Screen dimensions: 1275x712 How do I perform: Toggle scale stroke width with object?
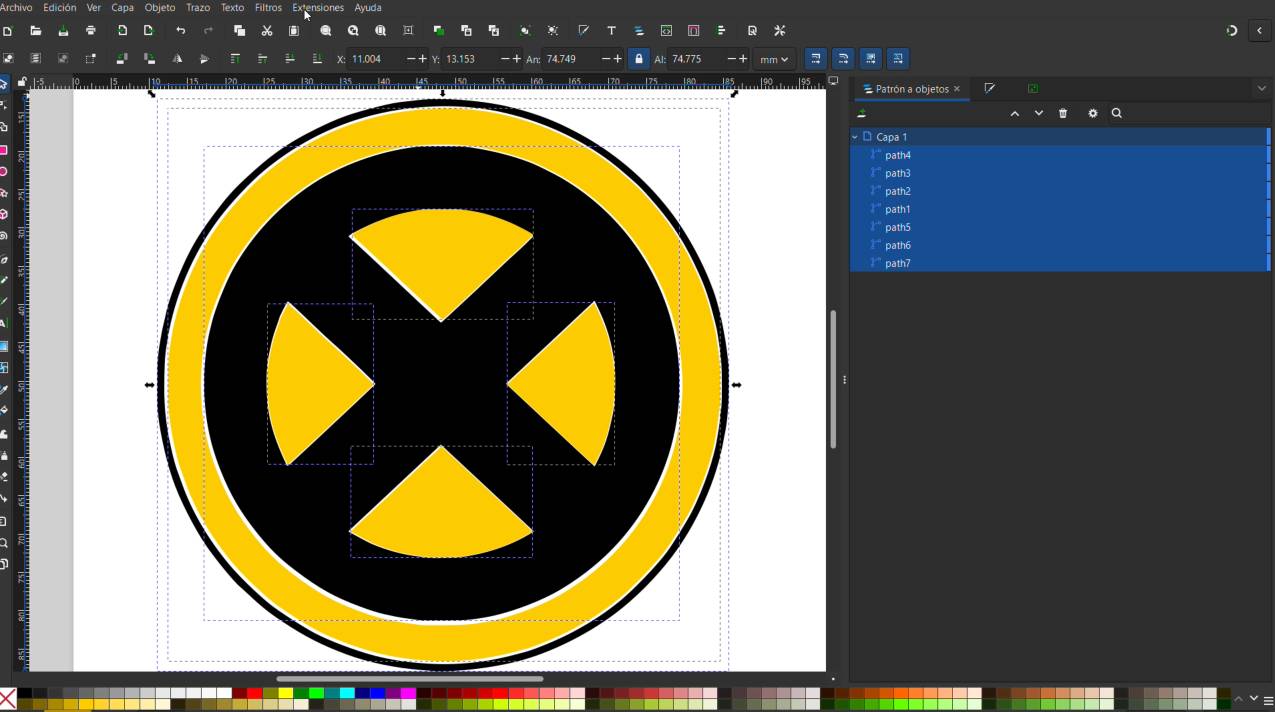816,59
